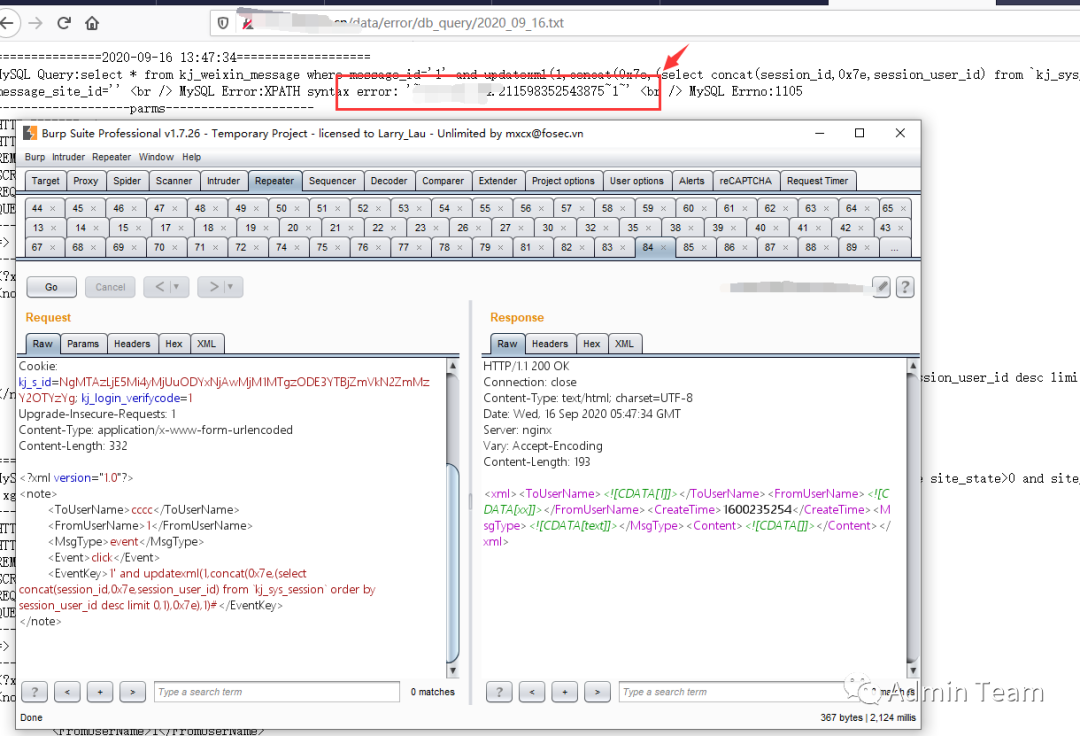Image resolution: width=1080 pixels, height=736 pixels.
Task: Switch to the Spider tab
Action: (127, 180)
